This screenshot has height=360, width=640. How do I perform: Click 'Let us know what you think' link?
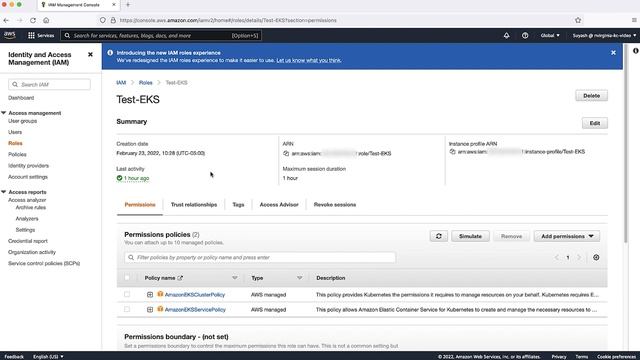pyautogui.click(x=309, y=60)
